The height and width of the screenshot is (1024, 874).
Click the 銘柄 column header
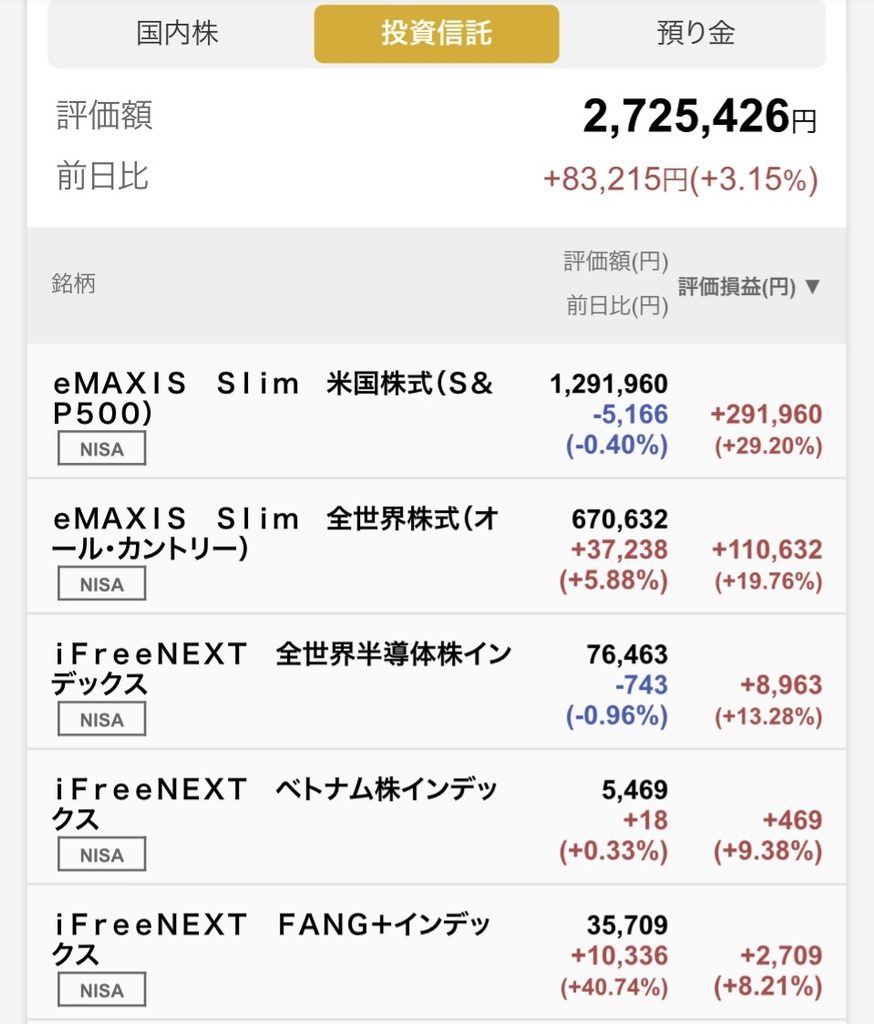pyautogui.click(x=73, y=284)
